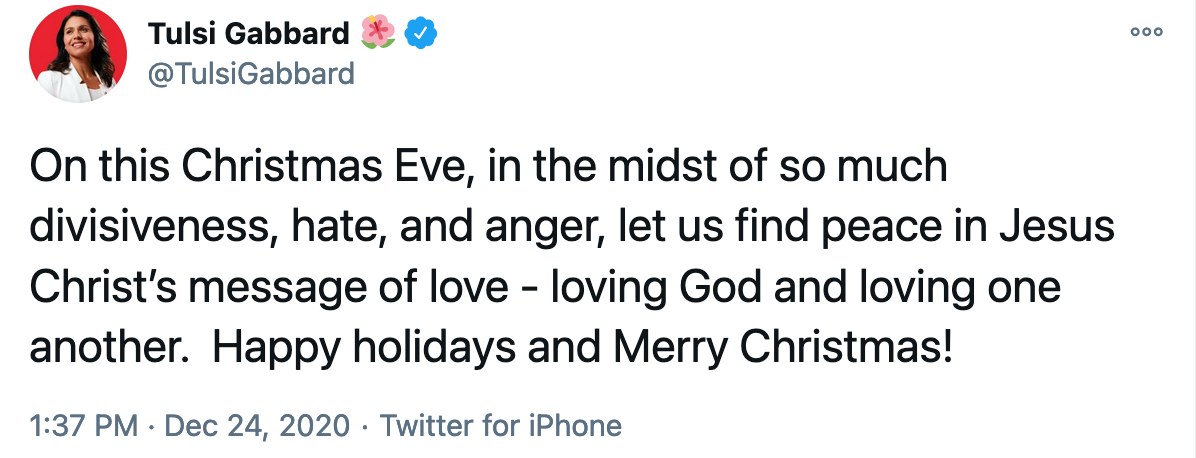Click the 1:37 PM timestamp

pyautogui.click(x=84, y=425)
